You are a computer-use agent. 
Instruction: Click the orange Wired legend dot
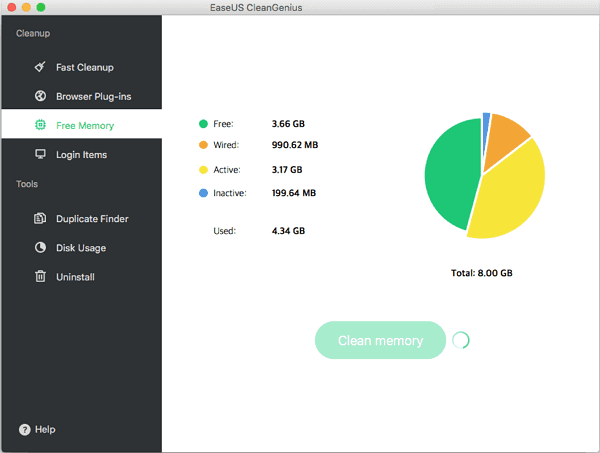(203, 146)
